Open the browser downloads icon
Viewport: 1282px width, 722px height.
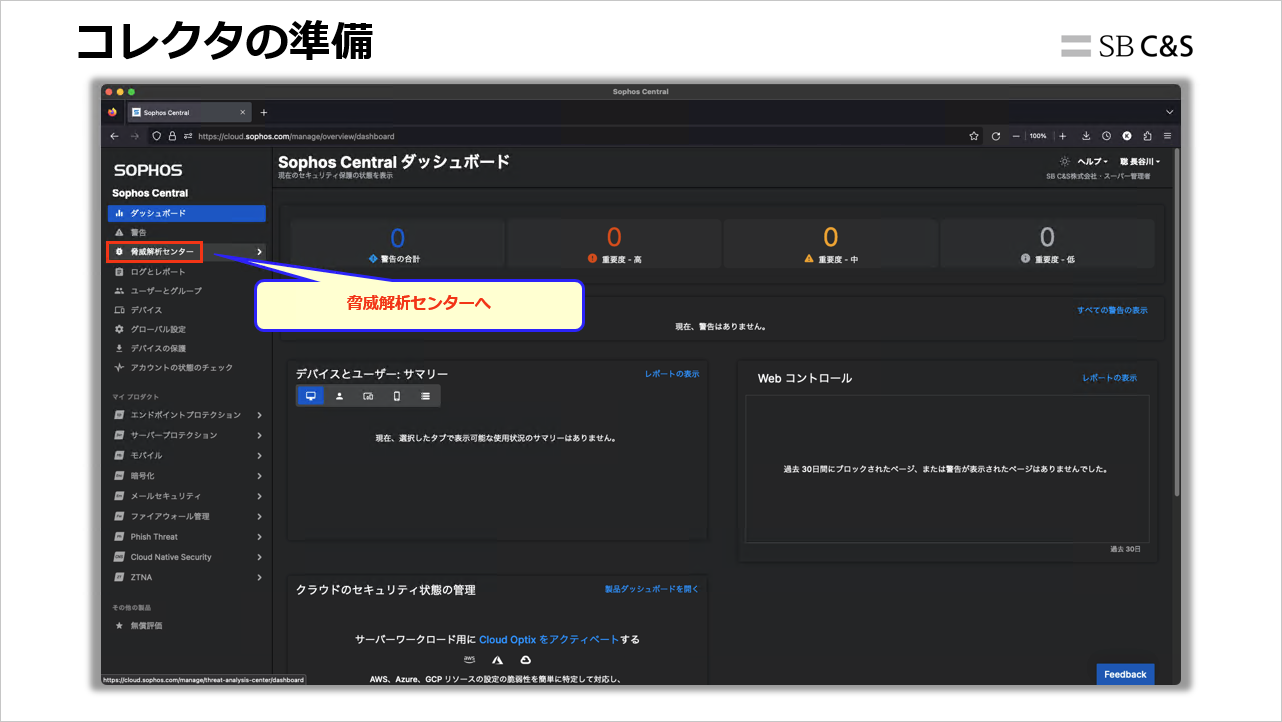(1086, 136)
